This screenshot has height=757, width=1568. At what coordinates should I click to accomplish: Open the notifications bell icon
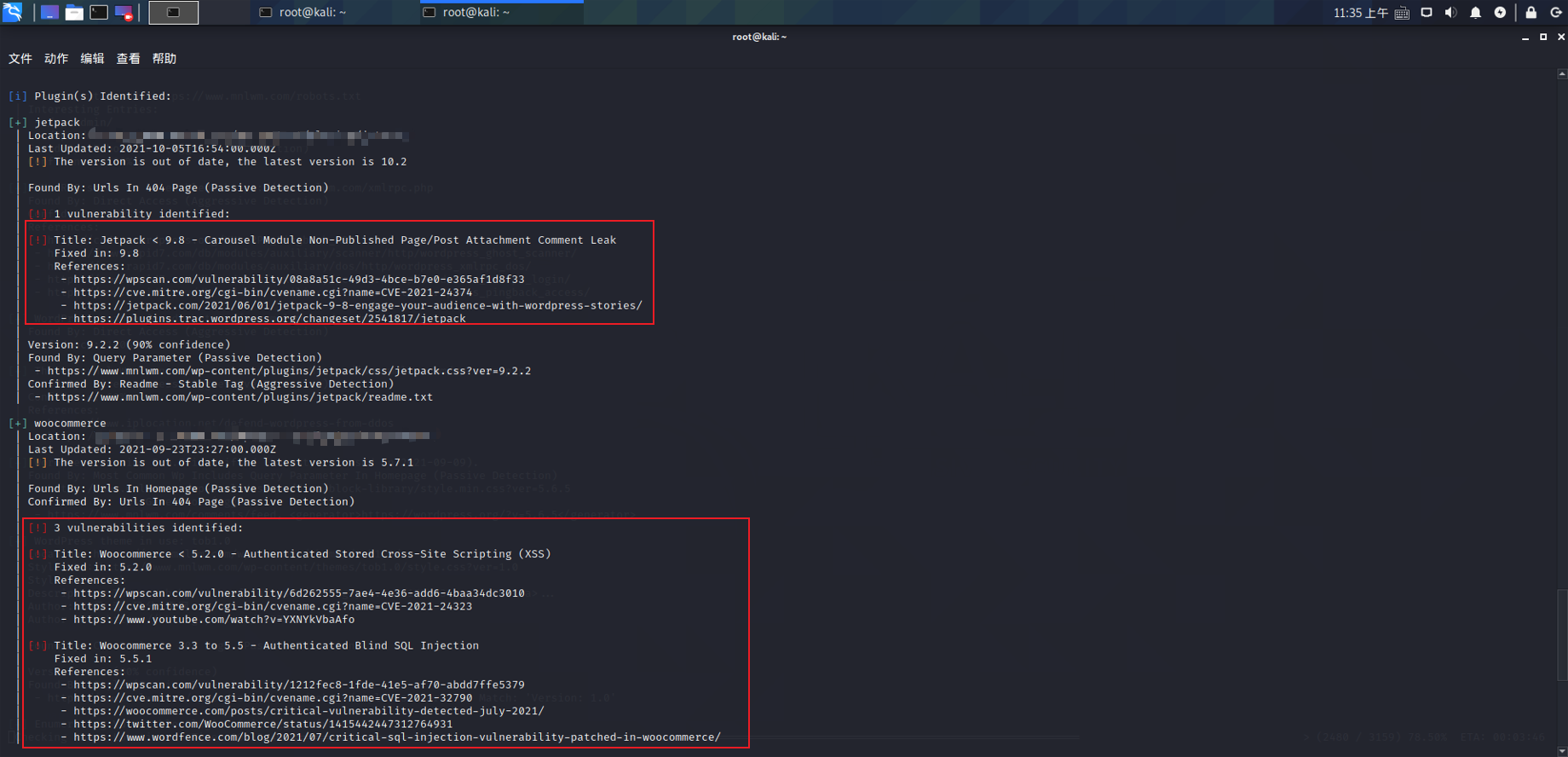click(x=1475, y=13)
